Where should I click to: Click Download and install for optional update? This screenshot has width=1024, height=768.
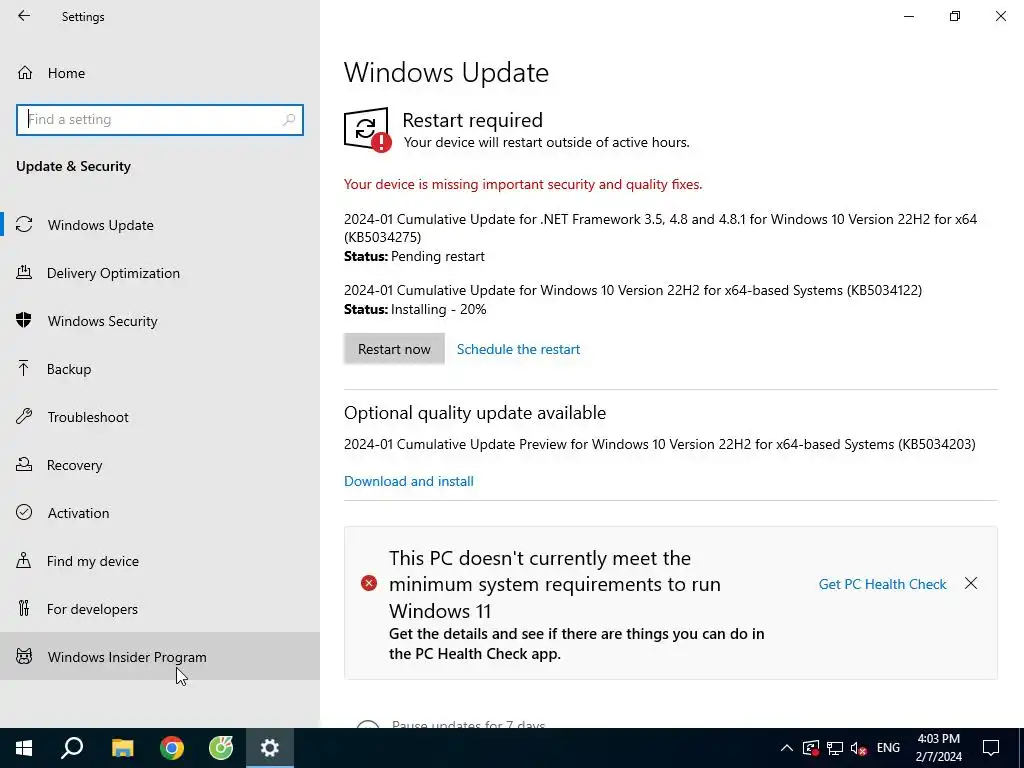pos(409,481)
